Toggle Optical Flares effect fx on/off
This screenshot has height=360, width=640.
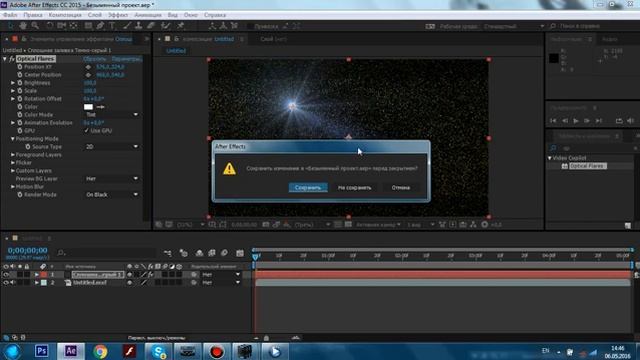(12, 59)
